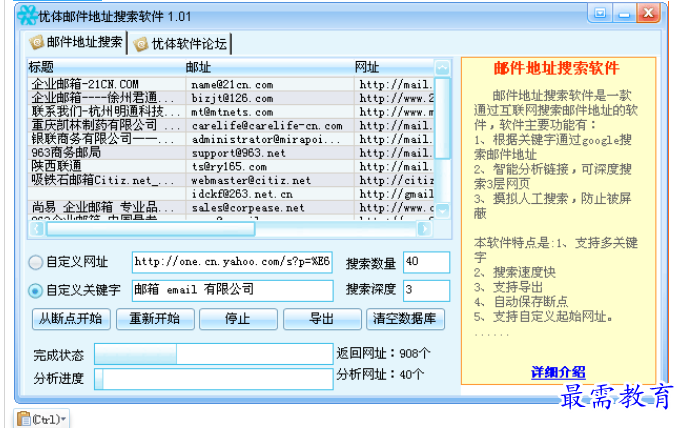The width and height of the screenshot is (682, 428).
Task: Click the list scroll up arrow
Action: click(442, 67)
